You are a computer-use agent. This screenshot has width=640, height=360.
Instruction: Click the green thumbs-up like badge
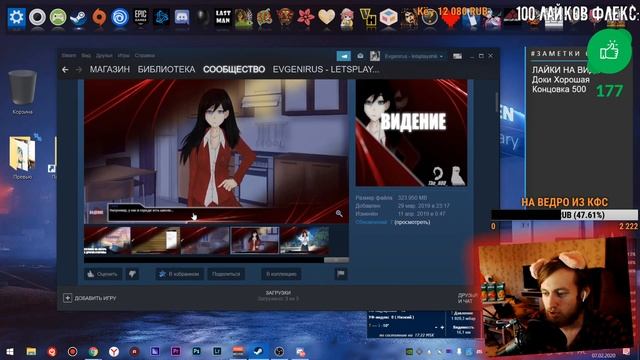click(609, 52)
